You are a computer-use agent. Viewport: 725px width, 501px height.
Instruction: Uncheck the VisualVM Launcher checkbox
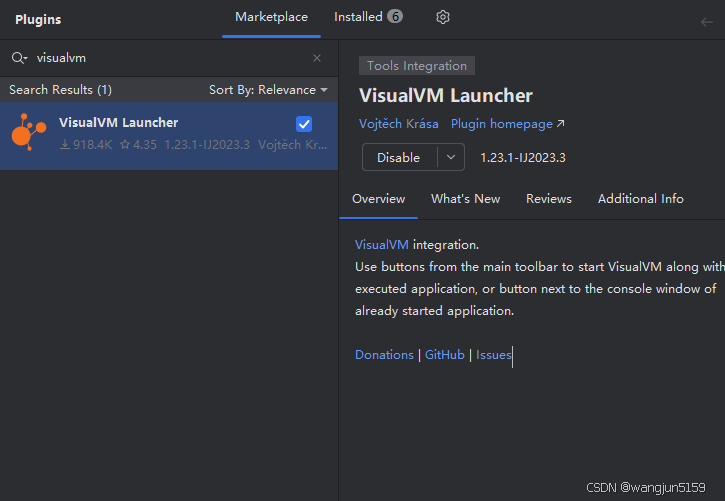point(304,124)
